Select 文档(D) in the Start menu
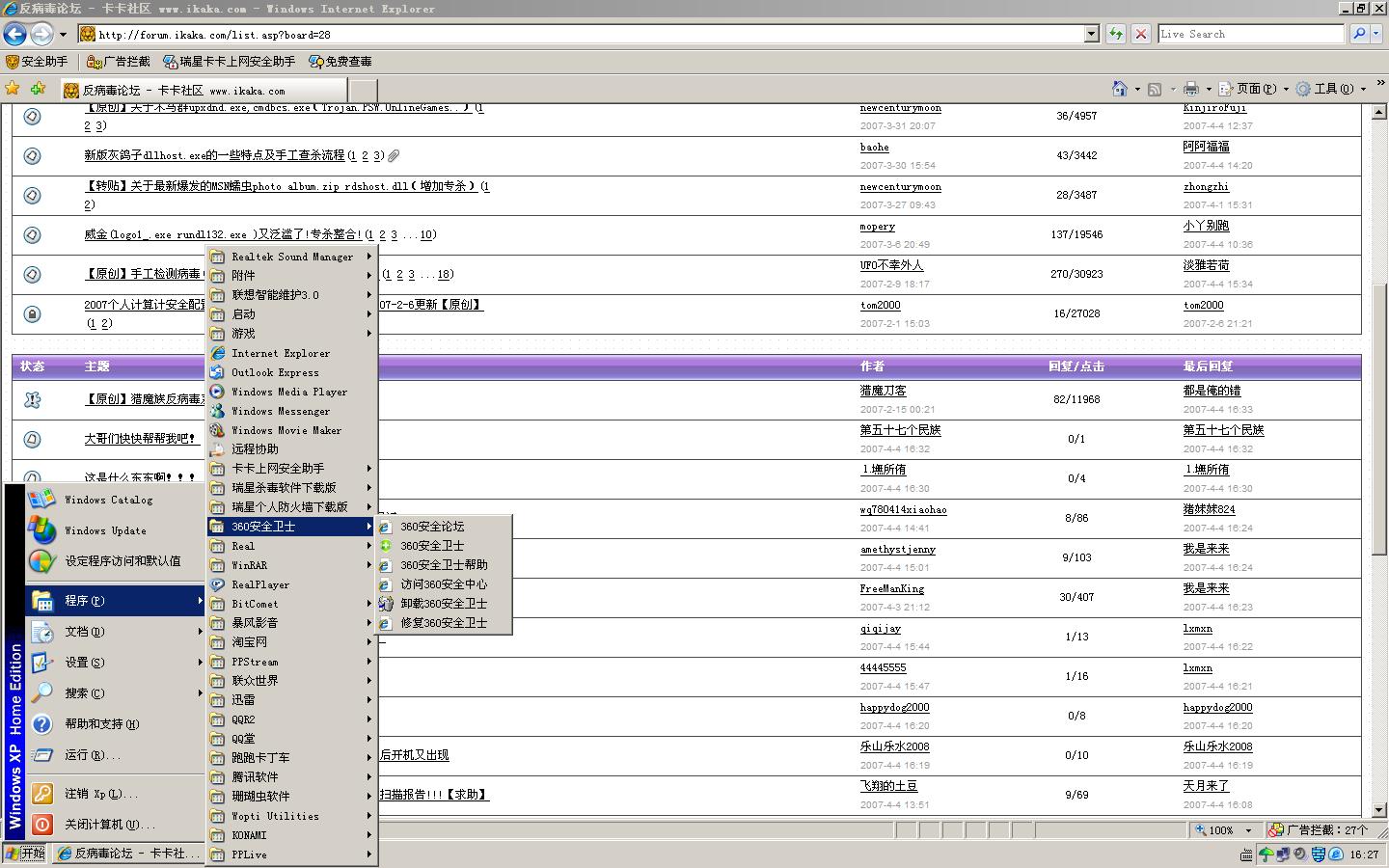This screenshot has height=868, width=1389. [116, 631]
